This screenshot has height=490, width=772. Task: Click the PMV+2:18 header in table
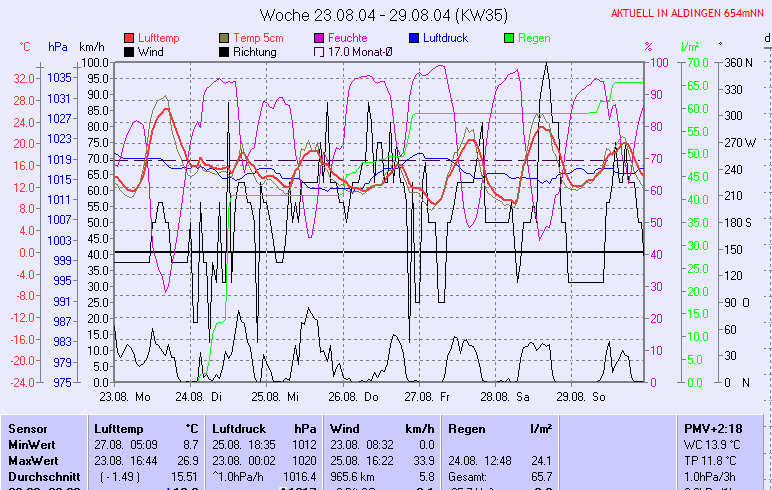coord(711,428)
